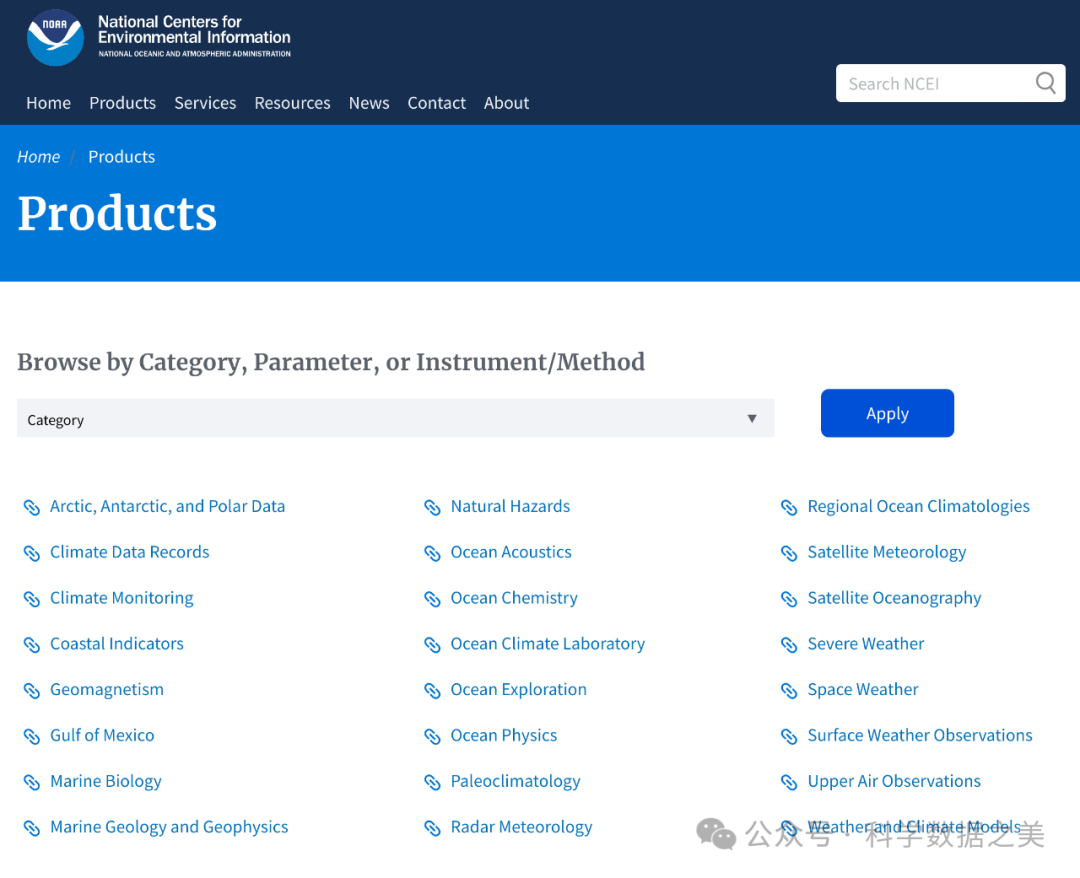Click chain icon beside Geomagnetism

(32, 690)
